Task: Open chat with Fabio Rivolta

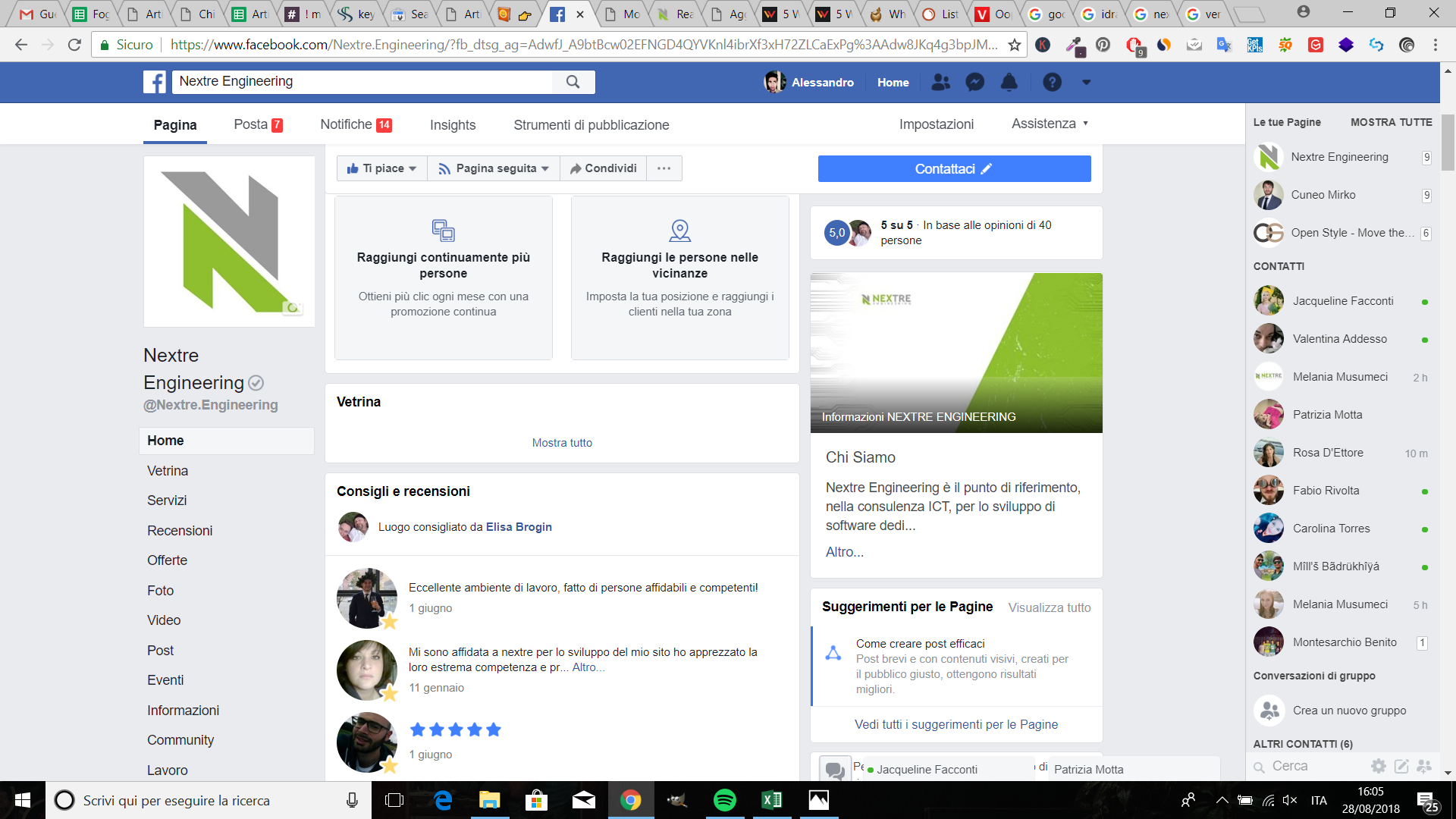Action: coord(1341,491)
